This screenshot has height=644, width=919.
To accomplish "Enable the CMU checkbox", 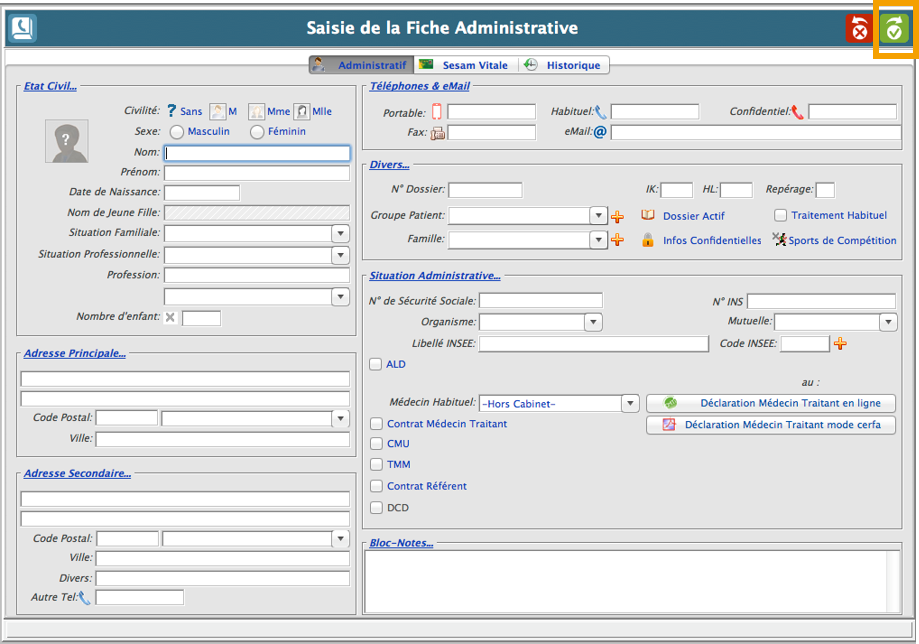I will tap(377, 444).
